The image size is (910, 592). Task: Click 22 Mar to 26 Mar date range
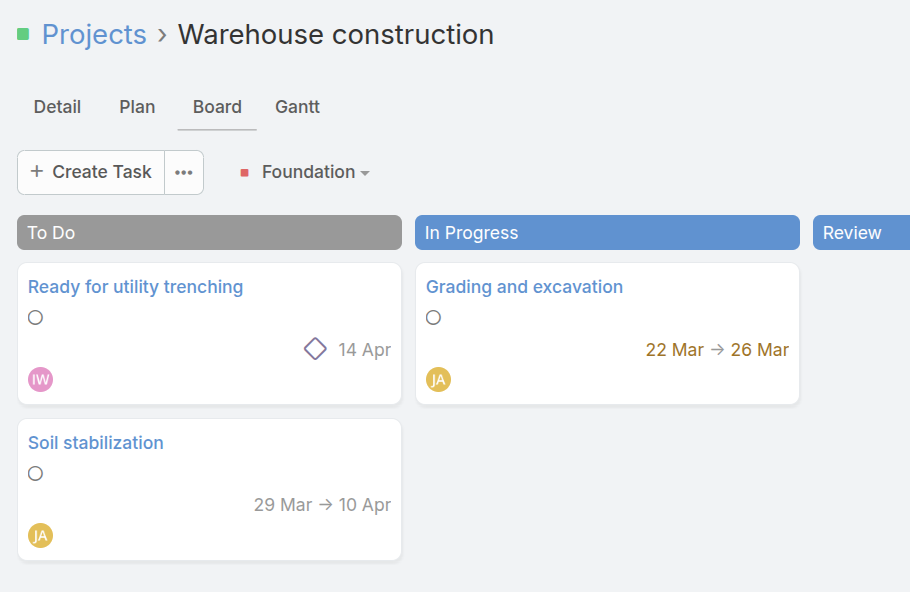(x=717, y=350)
